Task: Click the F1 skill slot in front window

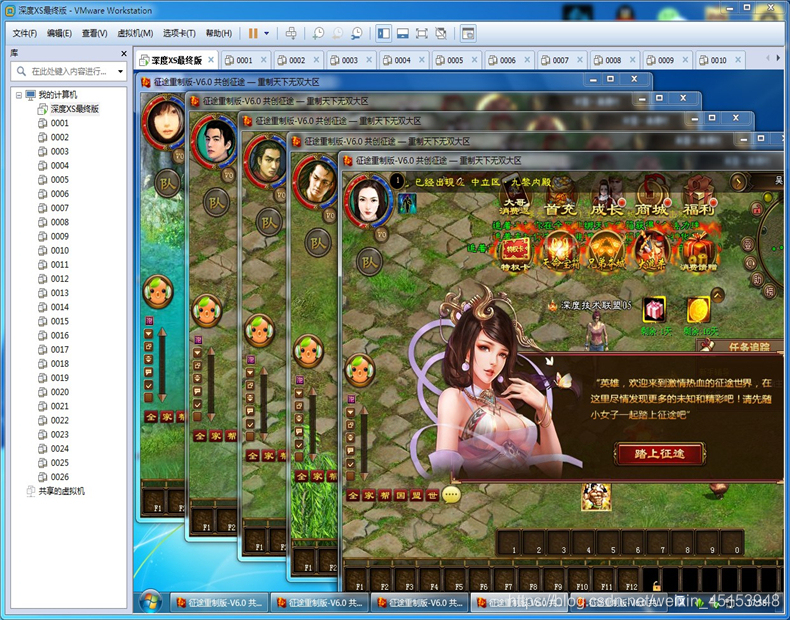Action: click(x=357, y=579)
